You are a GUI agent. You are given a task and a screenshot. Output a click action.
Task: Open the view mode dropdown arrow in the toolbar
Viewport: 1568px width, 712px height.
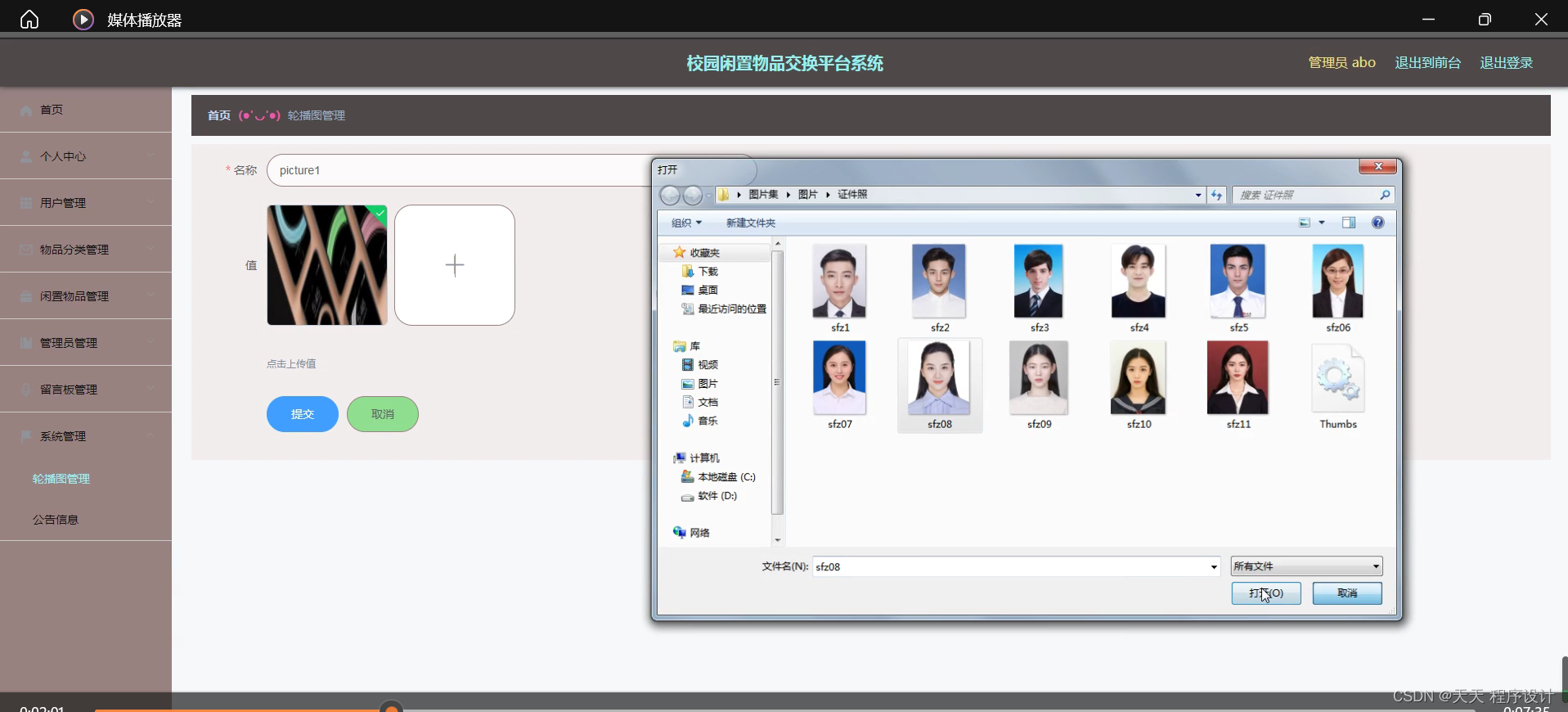(1322, 223)
